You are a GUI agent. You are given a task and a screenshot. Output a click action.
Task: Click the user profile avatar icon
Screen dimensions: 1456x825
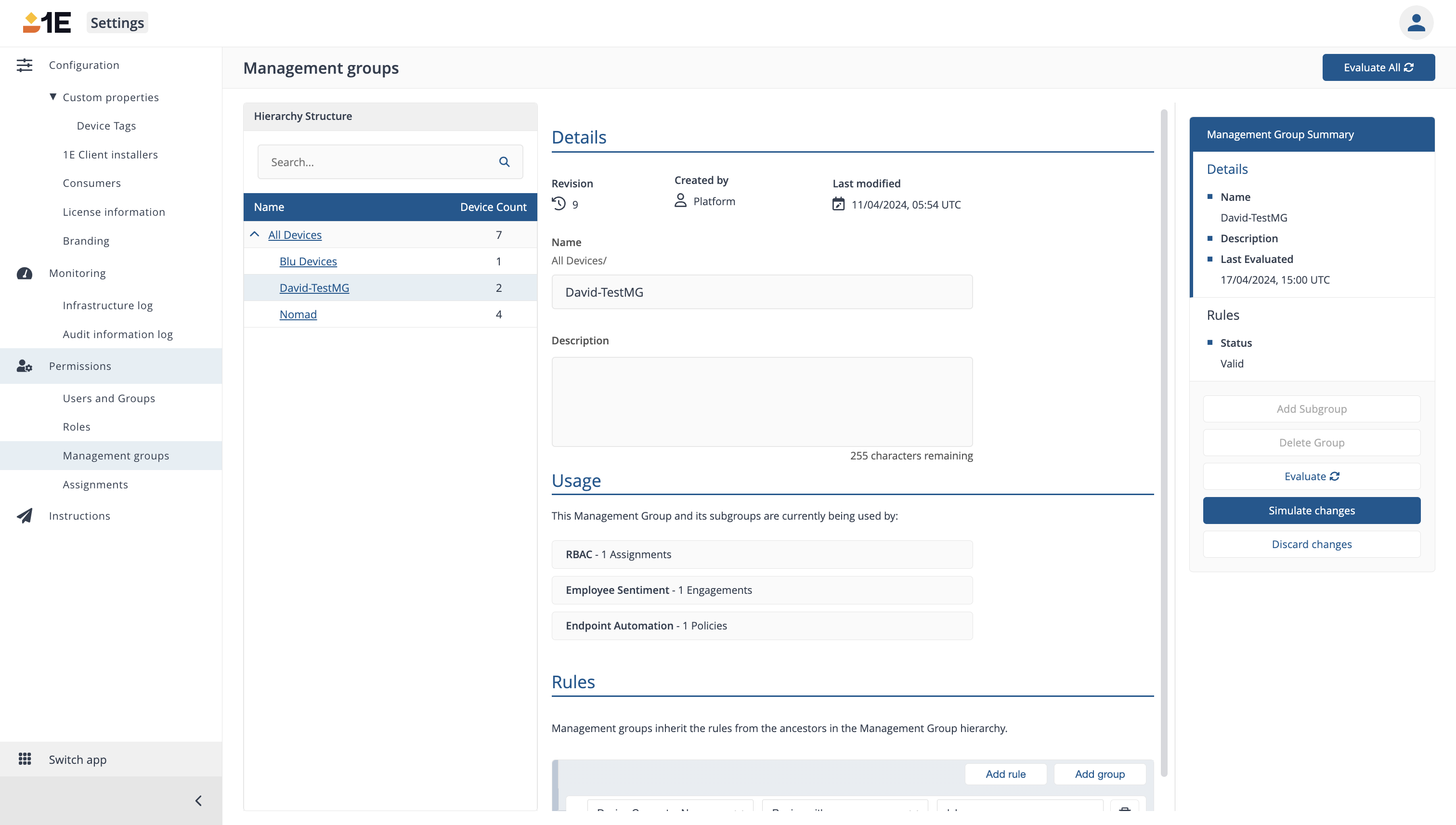1416,23
